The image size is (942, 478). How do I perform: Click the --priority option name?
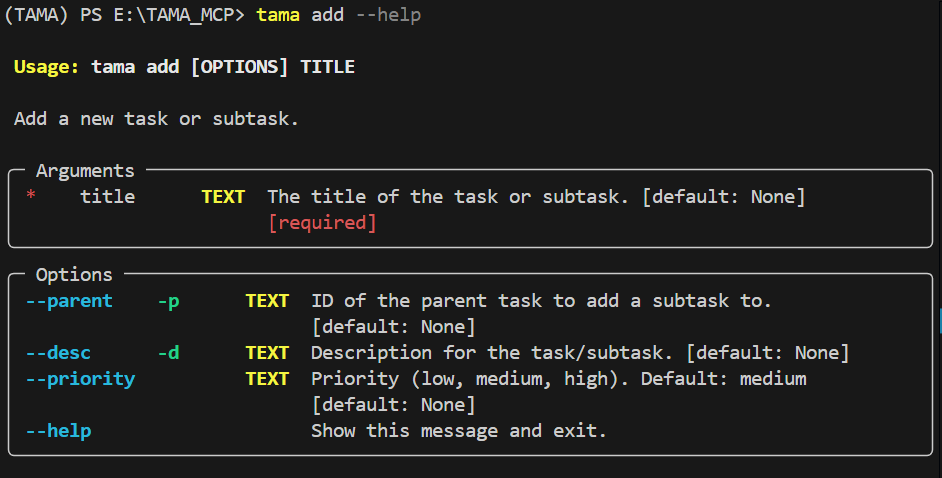point(81,380)
